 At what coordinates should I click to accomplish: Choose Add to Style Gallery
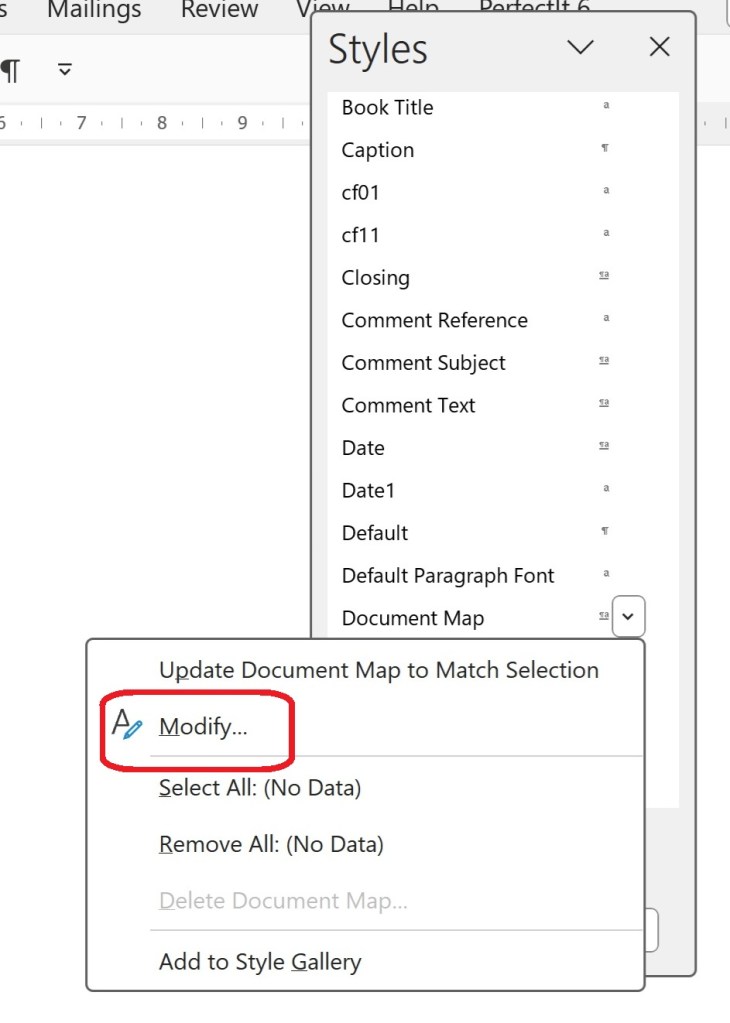(260, 962)
